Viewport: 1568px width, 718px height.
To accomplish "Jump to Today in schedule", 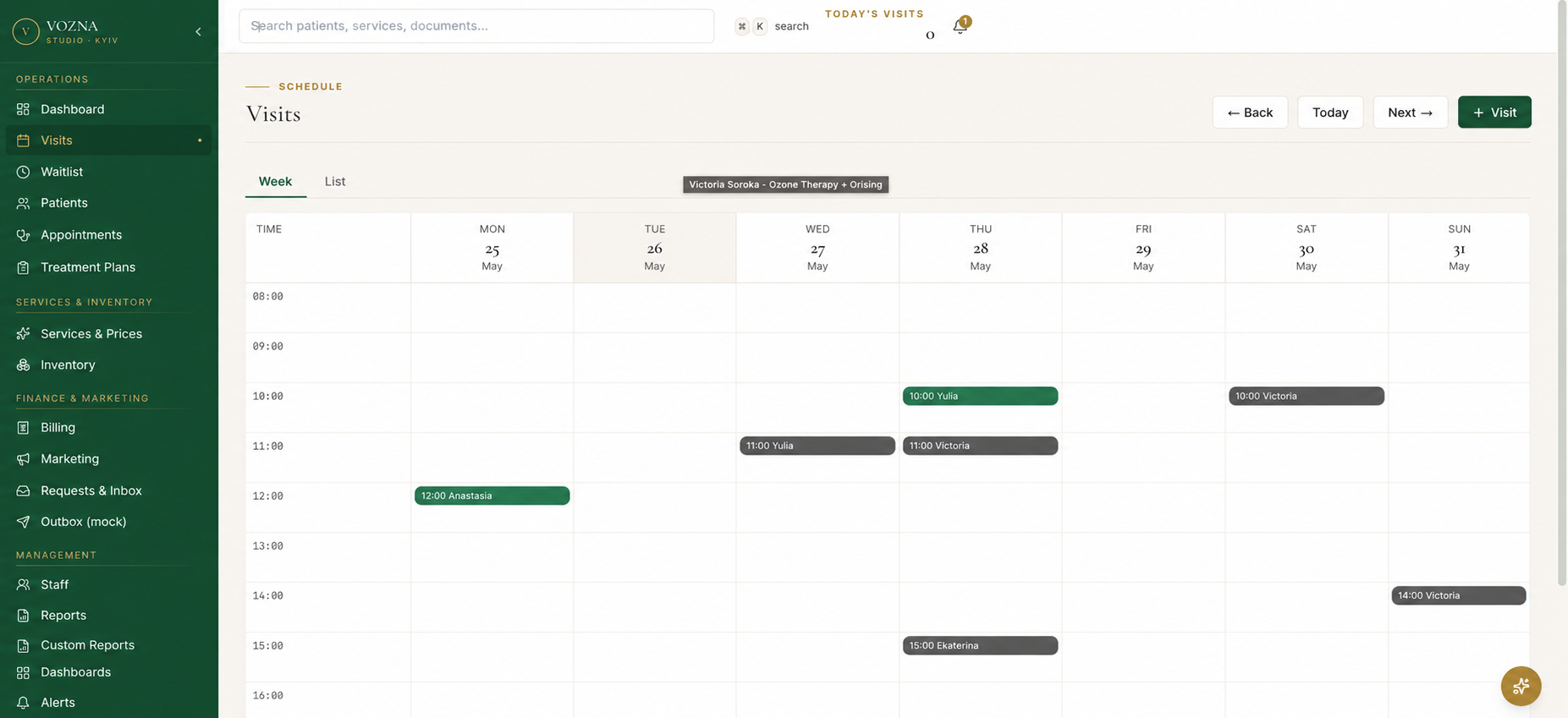I will [x=1330, y=112].
